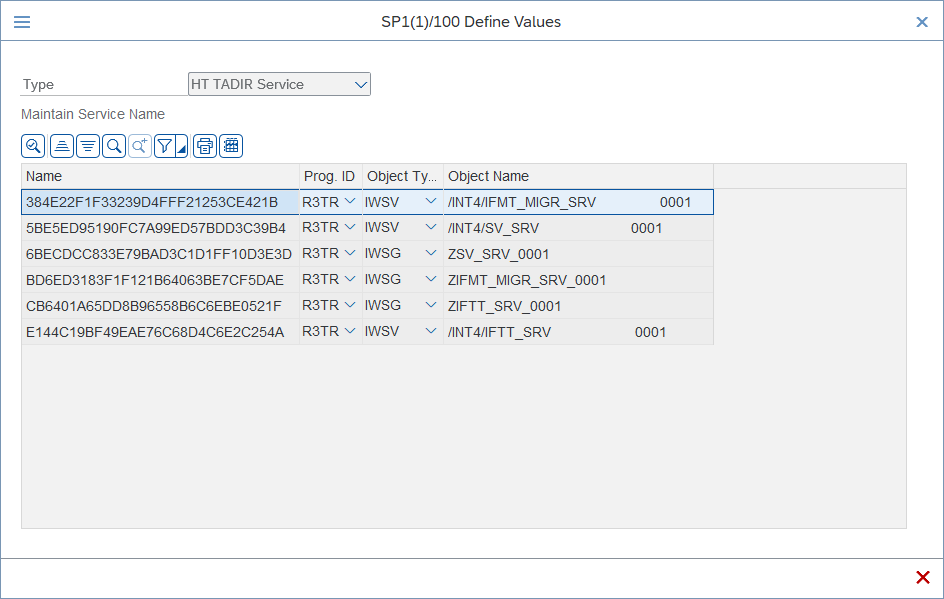Expand Object Type dropdown for ZIFMT_MIGR_SRV_0001 row
This screenshot has height=599, width=944.
[431, 279]
